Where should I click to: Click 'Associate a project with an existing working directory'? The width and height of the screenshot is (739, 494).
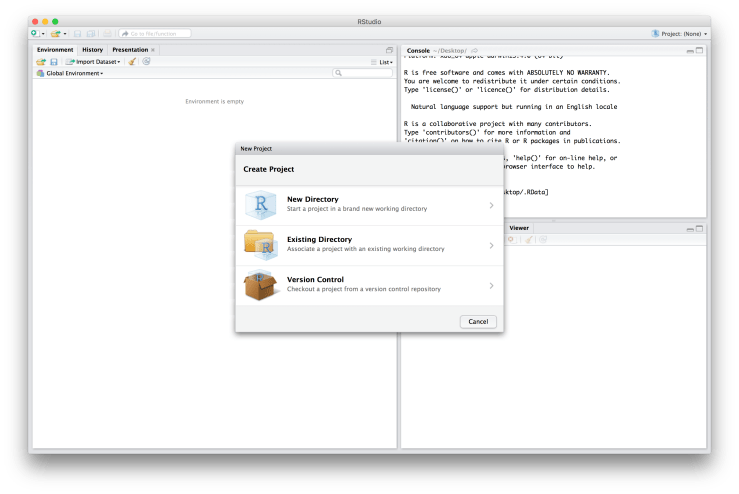(365, 249)
